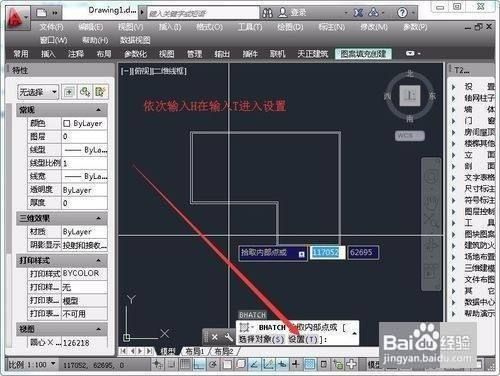Toggle dynamic UCS status bar icon
Screen dimensions: 500x376
[x=268, y=364]
